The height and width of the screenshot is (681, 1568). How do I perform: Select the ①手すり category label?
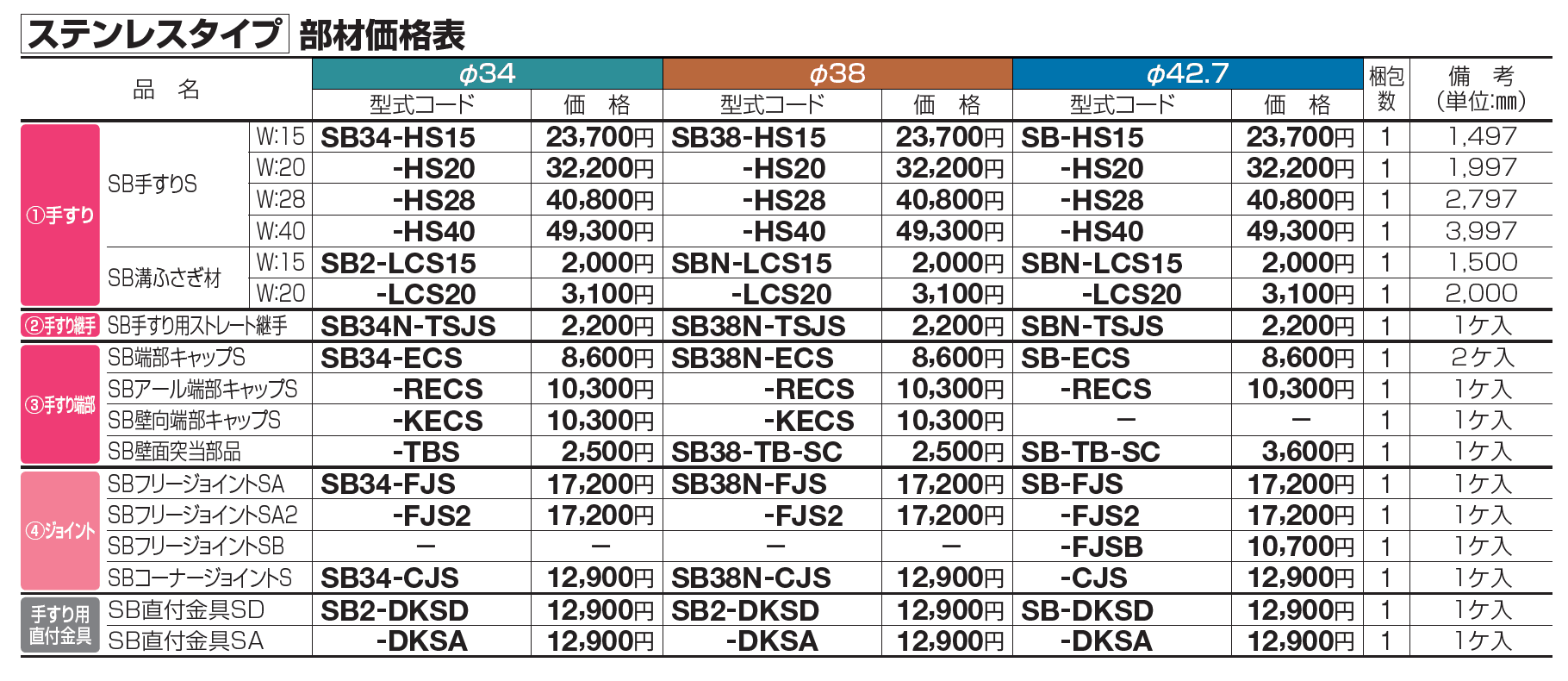[x=60, y=215]
